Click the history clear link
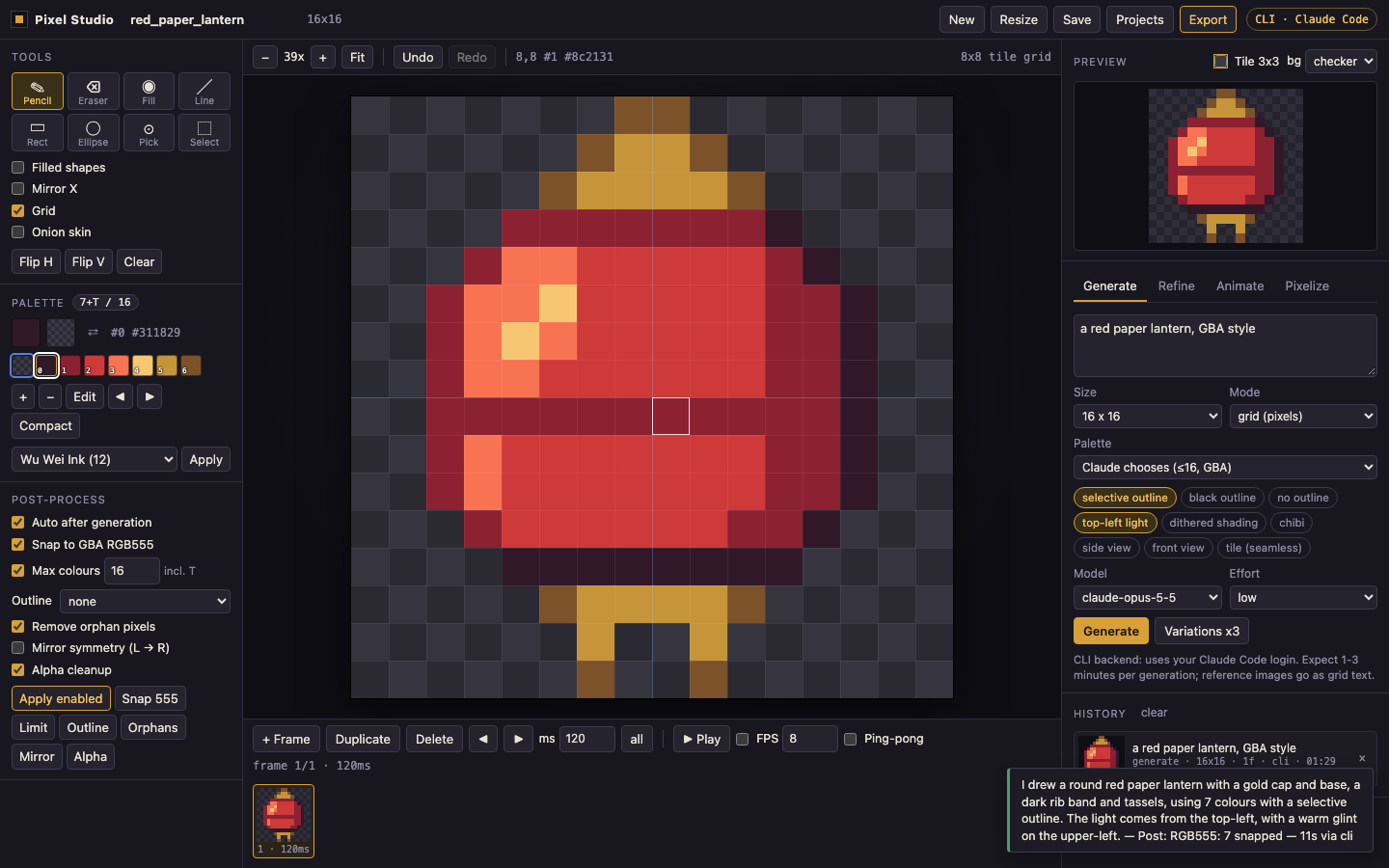The height and width of the screenshot is (868, 1389). coord(1154,713)
